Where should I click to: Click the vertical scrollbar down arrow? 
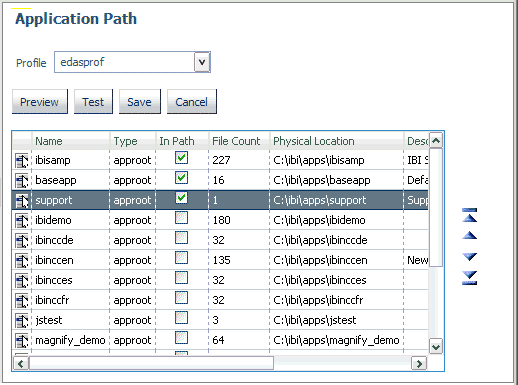436,347
